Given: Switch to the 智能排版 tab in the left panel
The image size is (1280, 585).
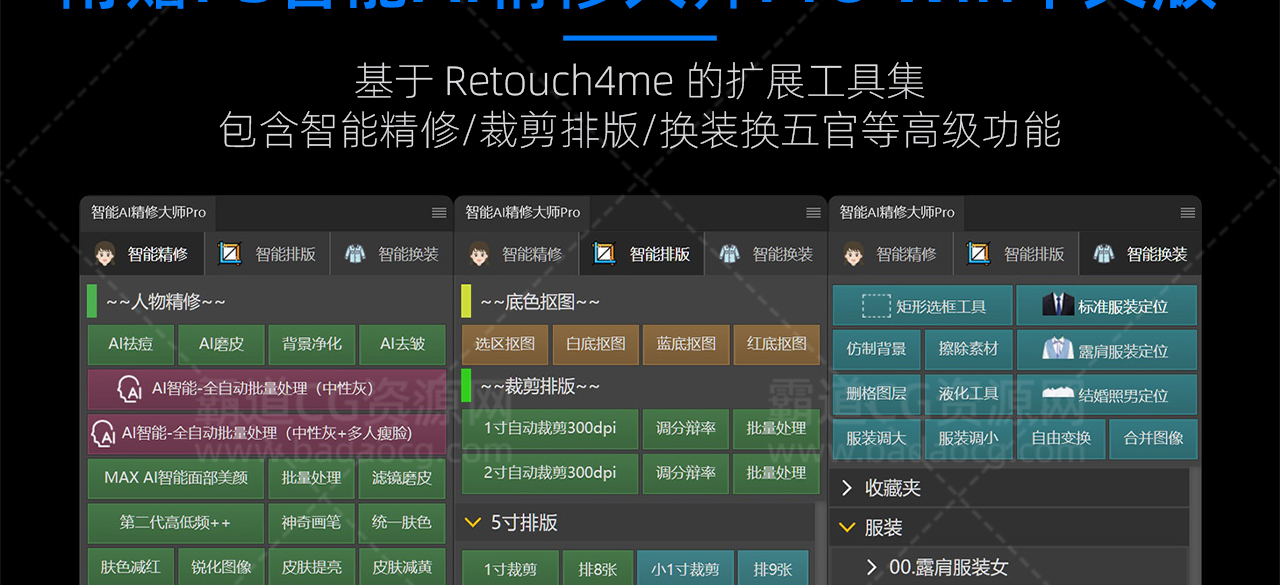Looking at the screenshot, I should [271, 254].
